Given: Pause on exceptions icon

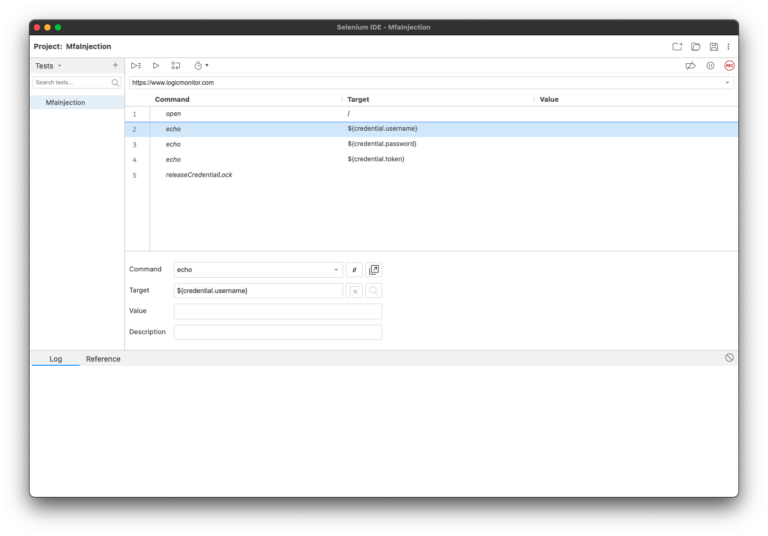Looking at the screenshot, I should [x=710, y=66].
